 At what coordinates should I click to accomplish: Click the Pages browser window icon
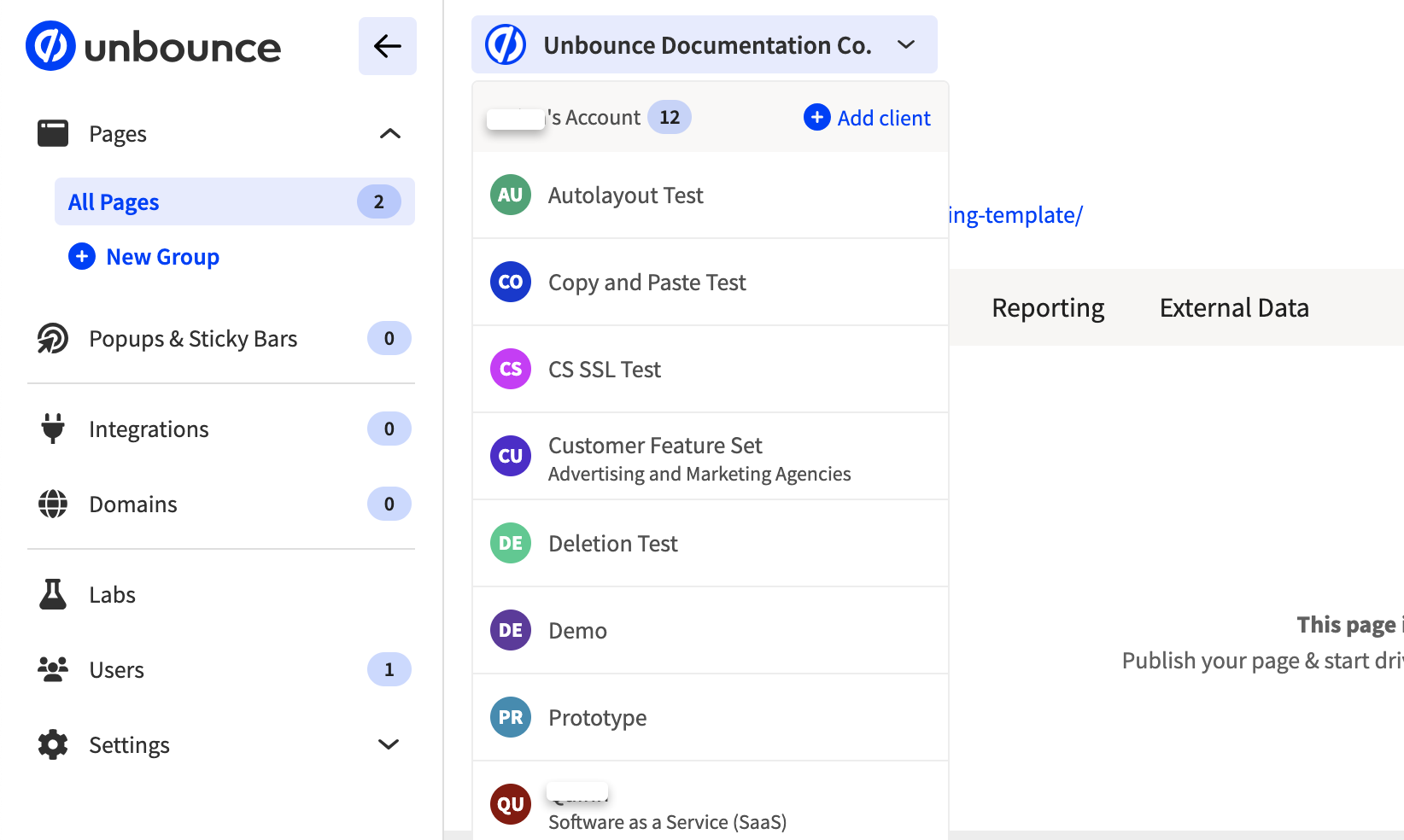click(53, 133)
